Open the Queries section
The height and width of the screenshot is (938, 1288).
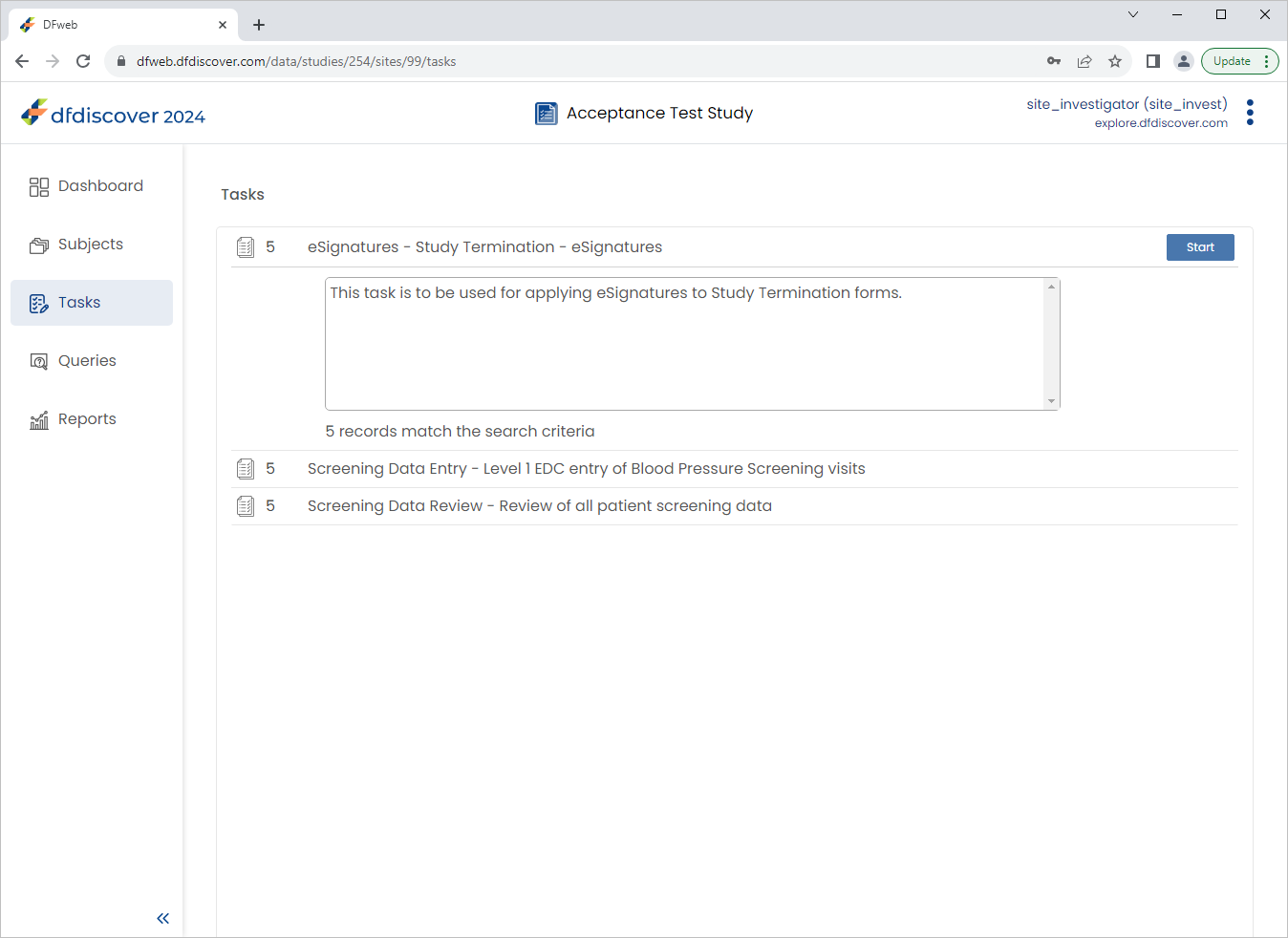pos(92,361)
